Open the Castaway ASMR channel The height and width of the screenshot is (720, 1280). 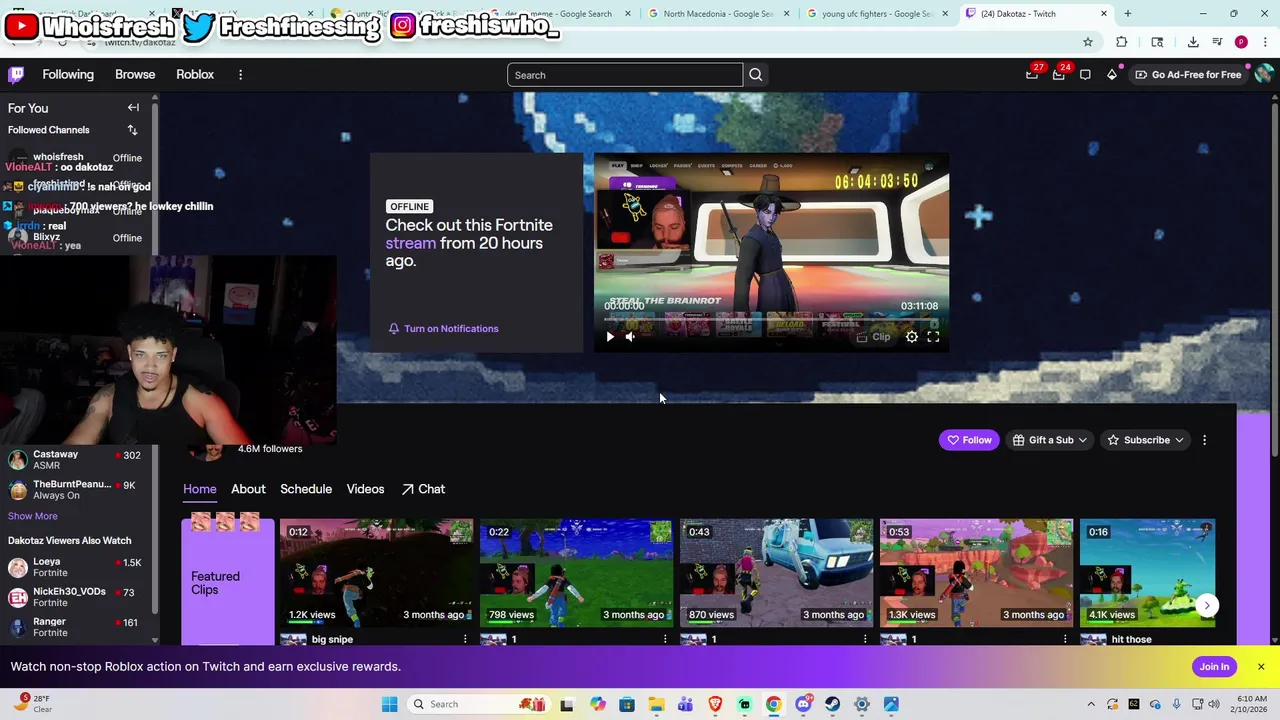pyautogui.click(x=76, y=460)
